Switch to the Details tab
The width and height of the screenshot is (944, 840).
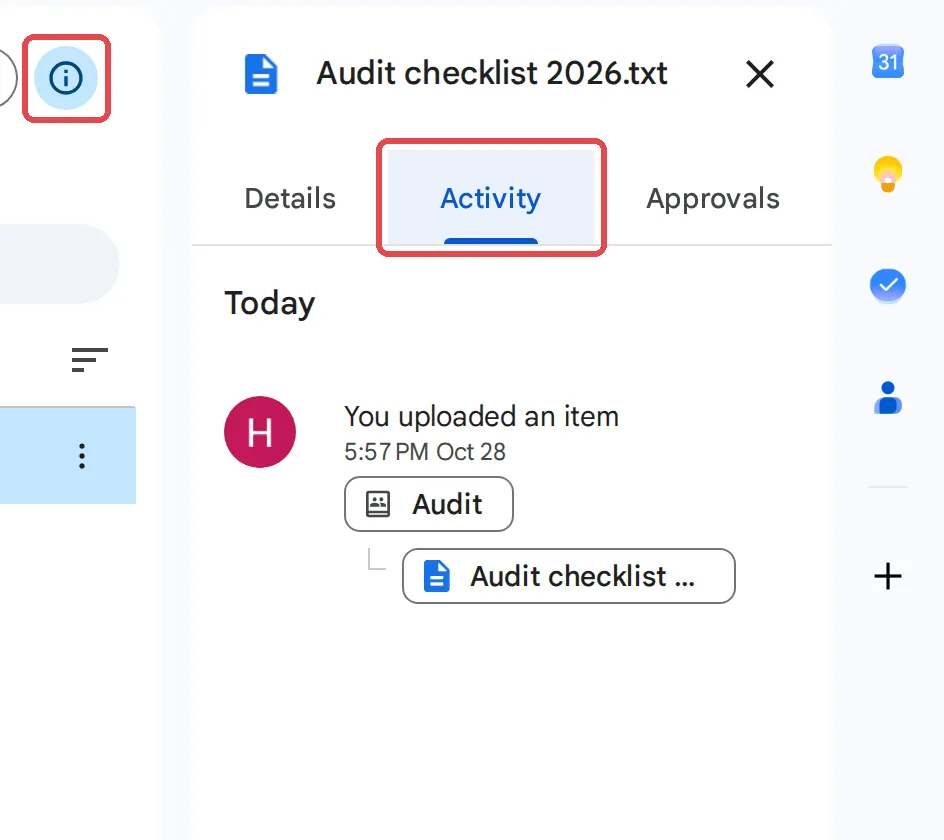pyautogui.click(x=290, y=199)
